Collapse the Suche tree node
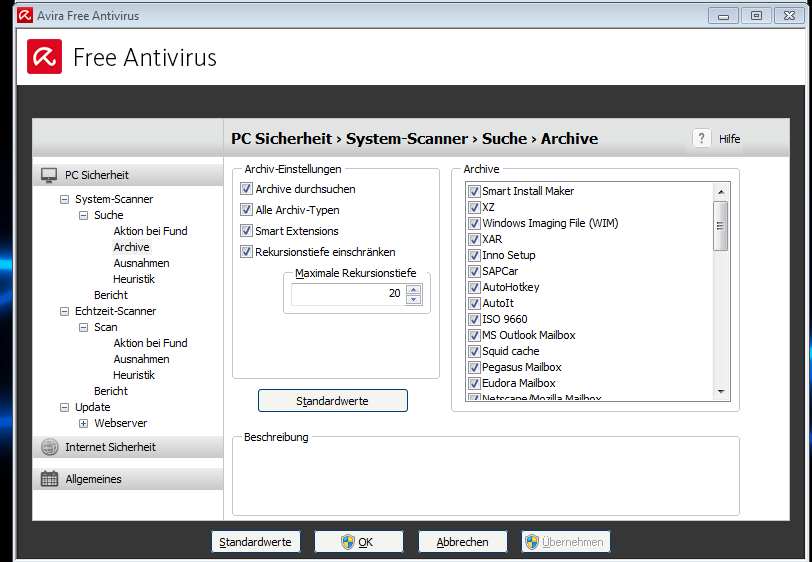Viewport: 812px width, 562px height. [x=83, y=215]
